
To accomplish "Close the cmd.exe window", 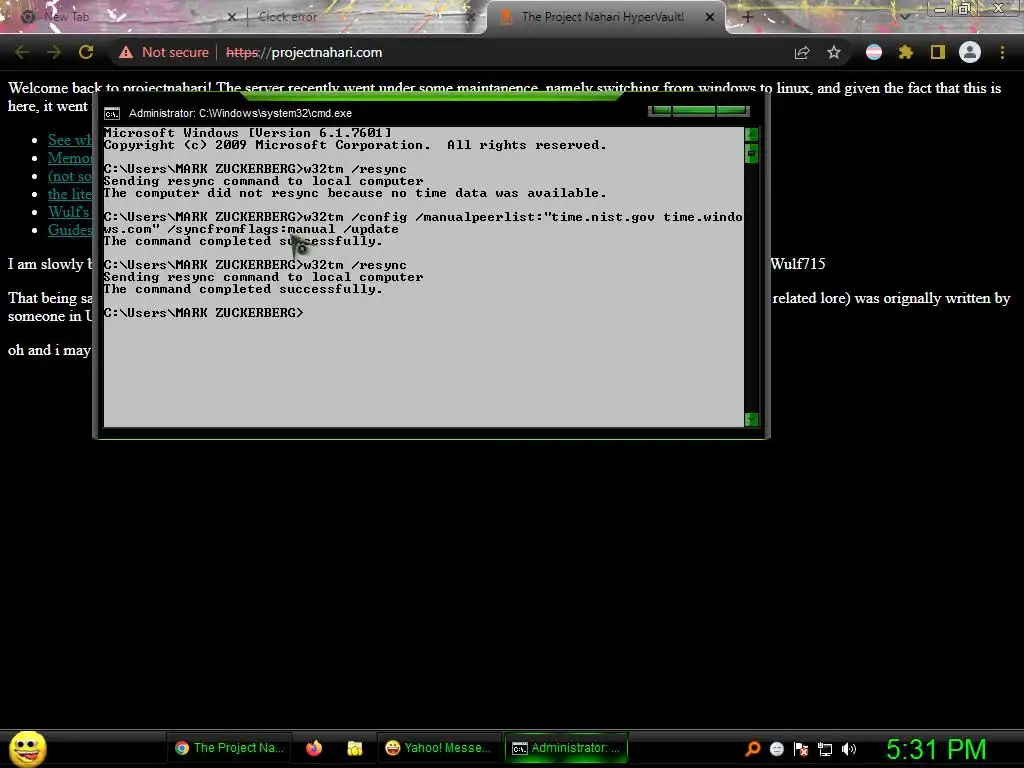I will point(732,111).
